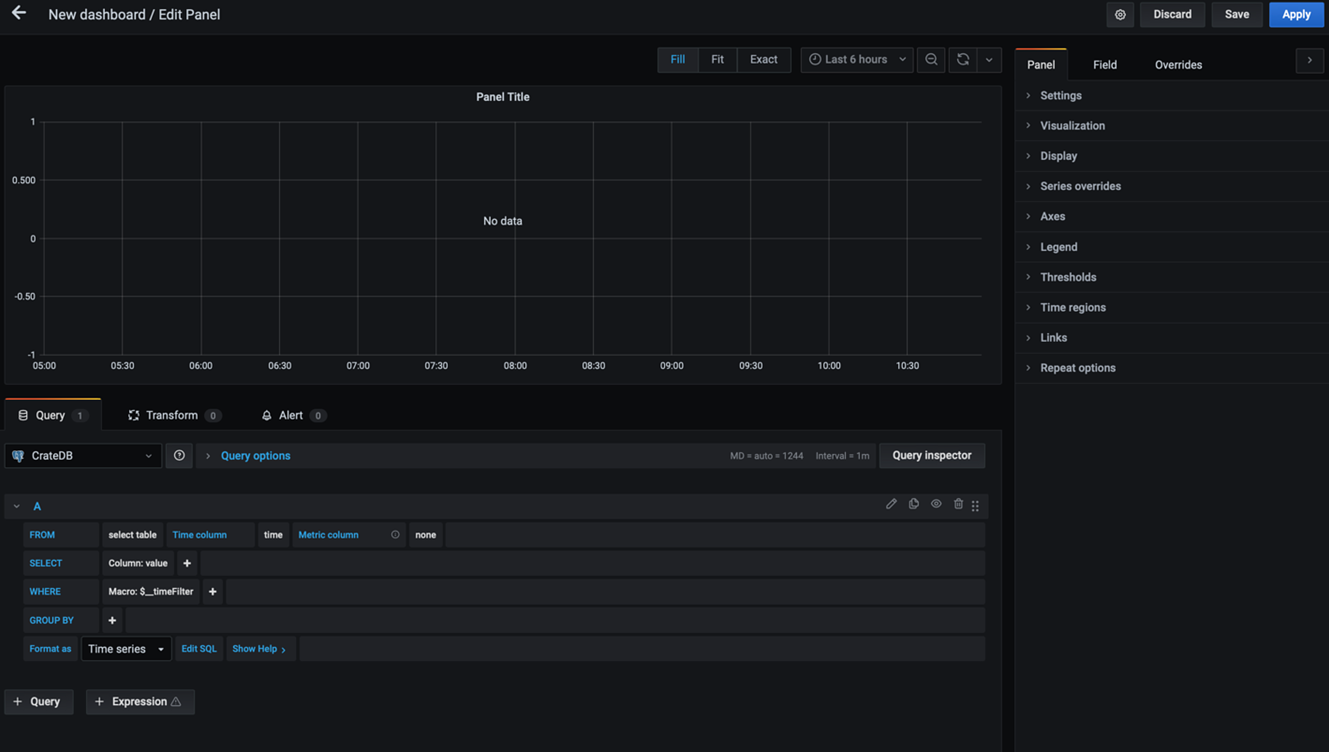The width and height of the screenshot is (1329, 752).
Task: Add an expression with + Expression
Action: [x=140, y=702]
